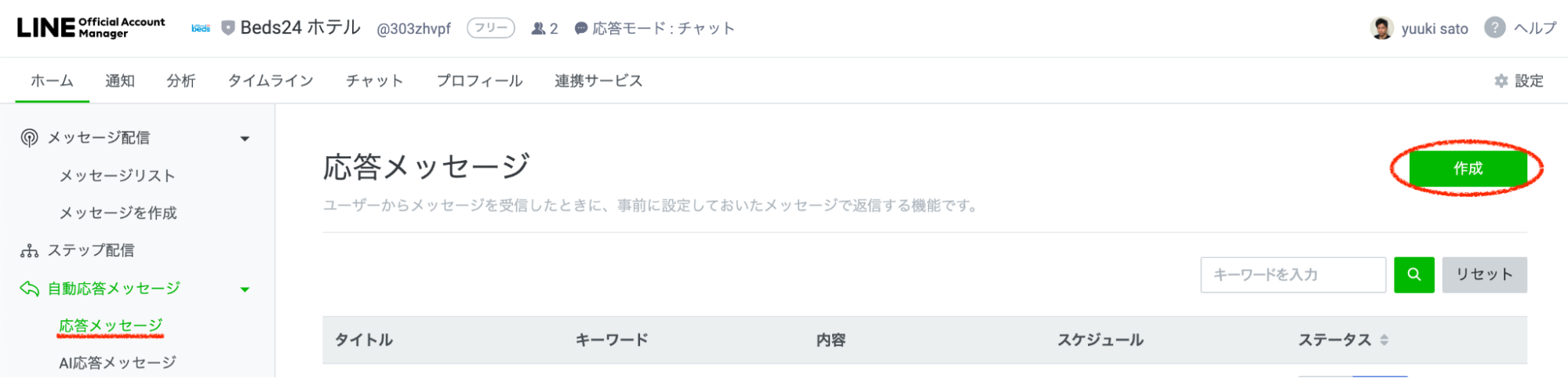
Task: Switch to the 分析 tab
Action: click(x=180, y=81)
